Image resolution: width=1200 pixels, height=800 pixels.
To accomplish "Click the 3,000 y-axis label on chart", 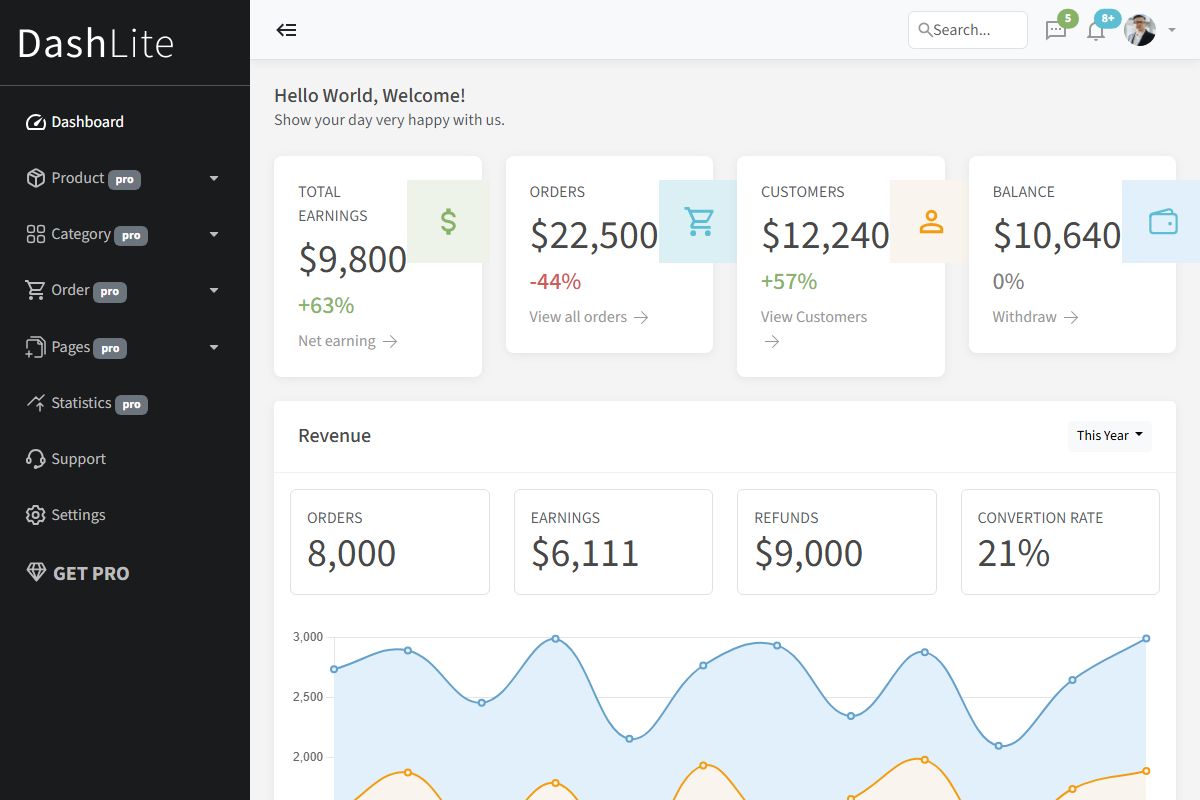I will 308,637.
